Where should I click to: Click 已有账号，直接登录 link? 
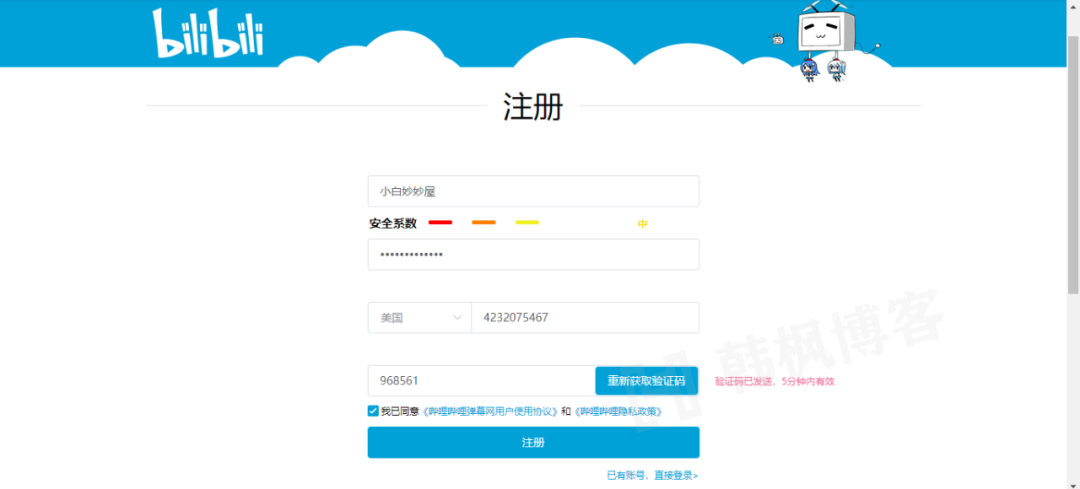coord(652,475)
